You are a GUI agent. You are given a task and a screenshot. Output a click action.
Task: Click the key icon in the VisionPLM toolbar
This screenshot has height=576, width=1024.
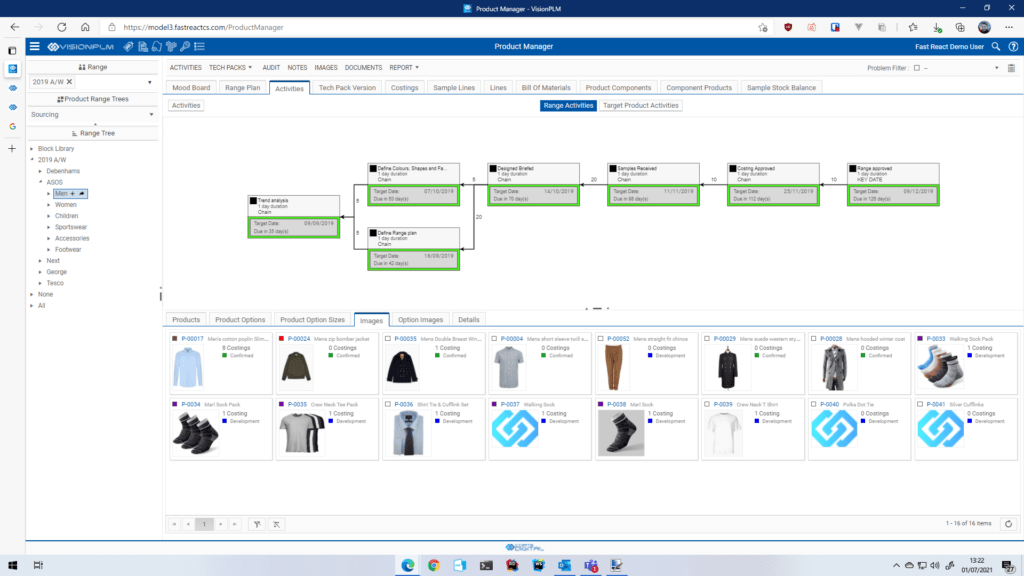pos(185,46)
